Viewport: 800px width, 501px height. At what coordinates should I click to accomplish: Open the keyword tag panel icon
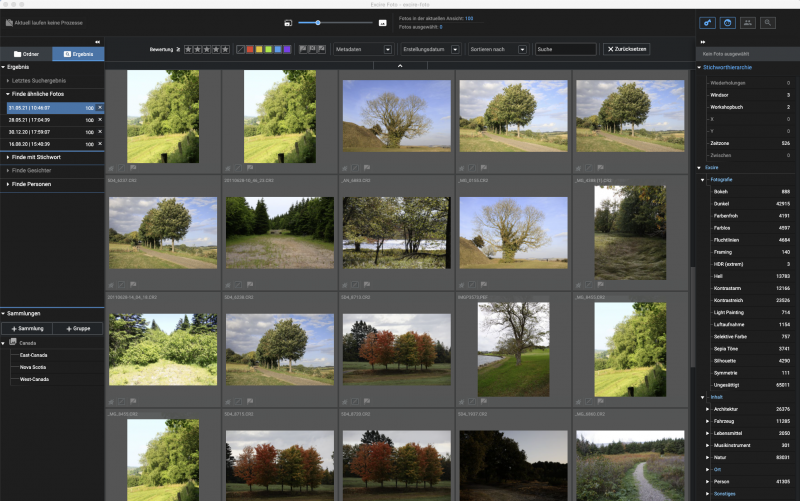(707, 23)
